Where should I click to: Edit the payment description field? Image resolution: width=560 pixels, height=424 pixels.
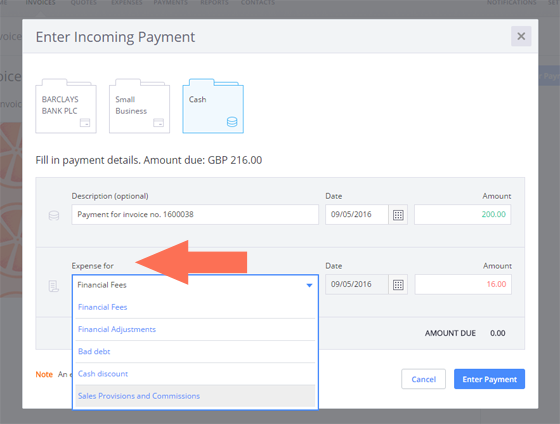pos(195,214)
